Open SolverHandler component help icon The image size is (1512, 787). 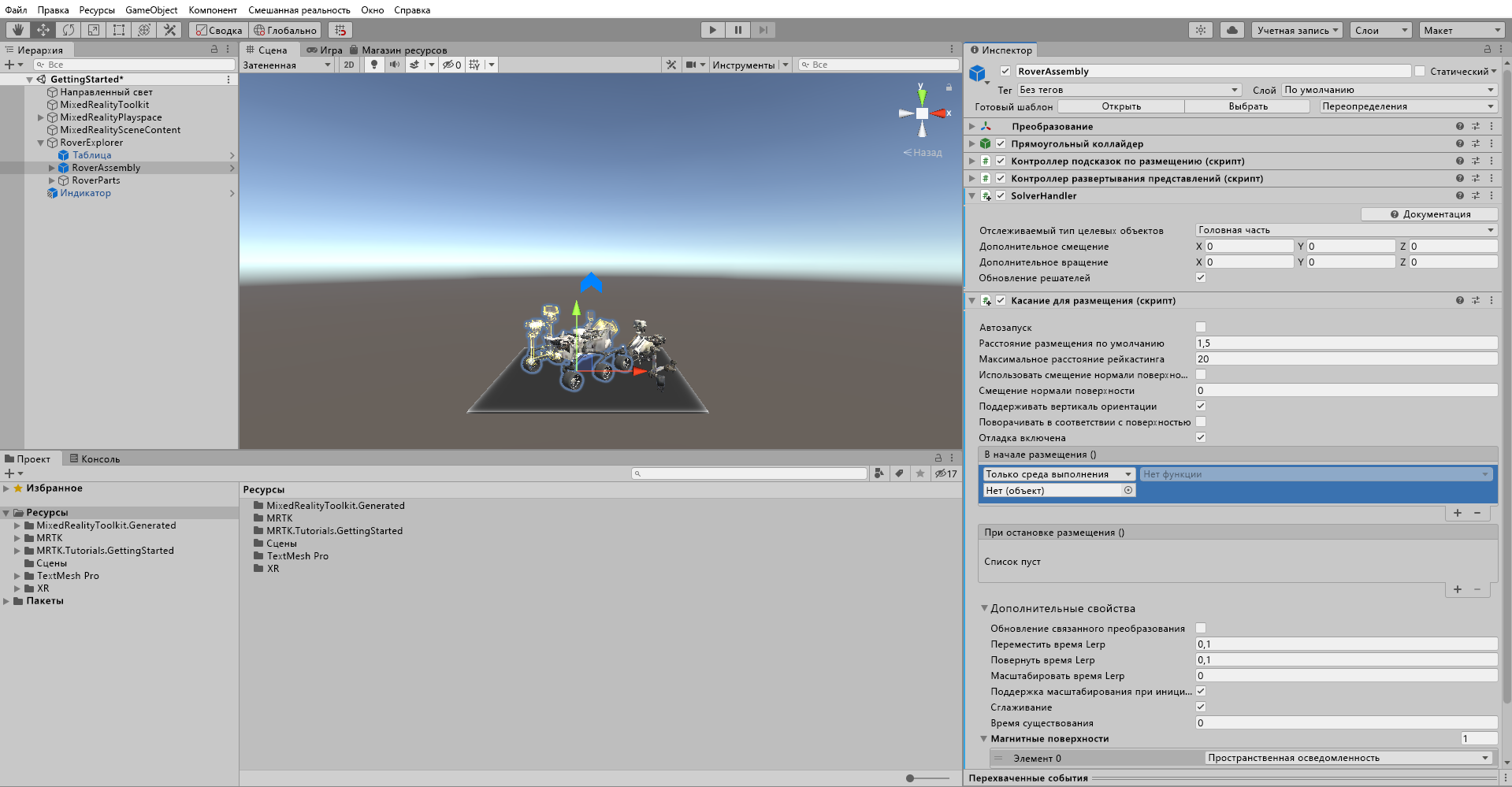[x=1459, y=195]
